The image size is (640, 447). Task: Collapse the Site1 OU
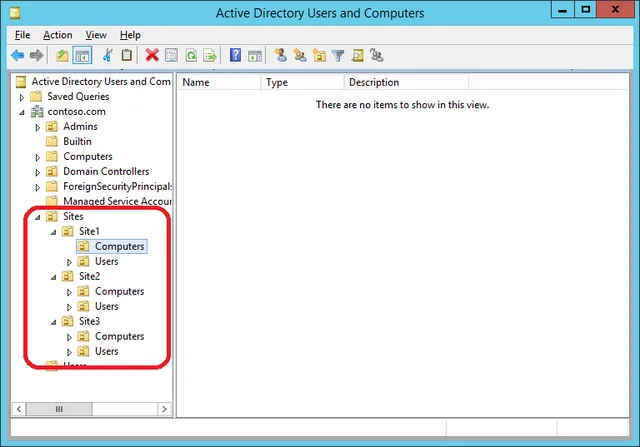tap(53, 233)
